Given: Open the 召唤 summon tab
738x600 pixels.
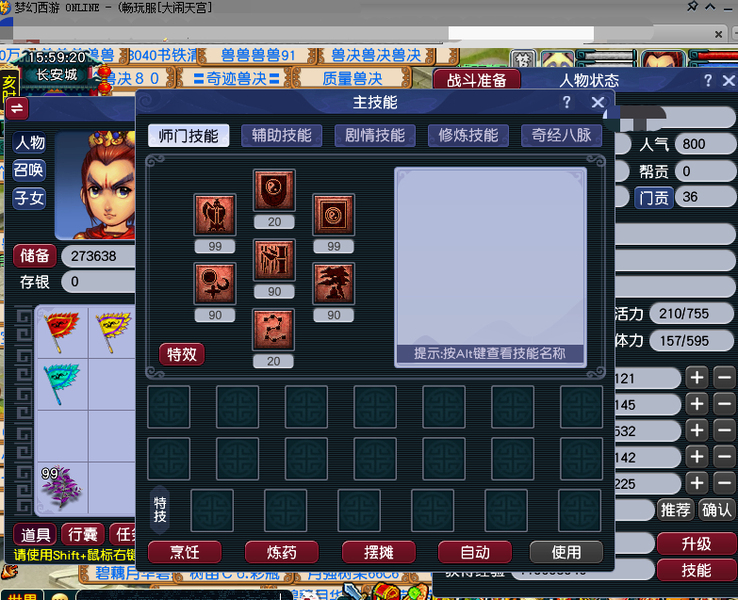Looking at the screenshot, I should pos(29,169).
